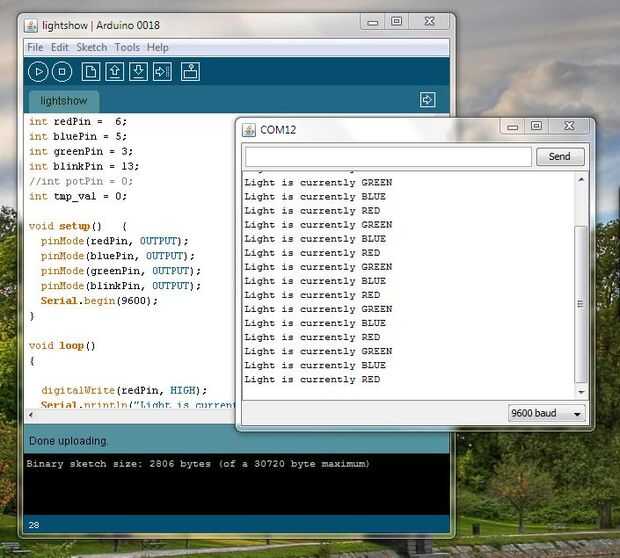Image resolution: width=620 pixels, height=558 pixels.
Task: Click the 'Done uploading' status message
Action: coord(68,441)
